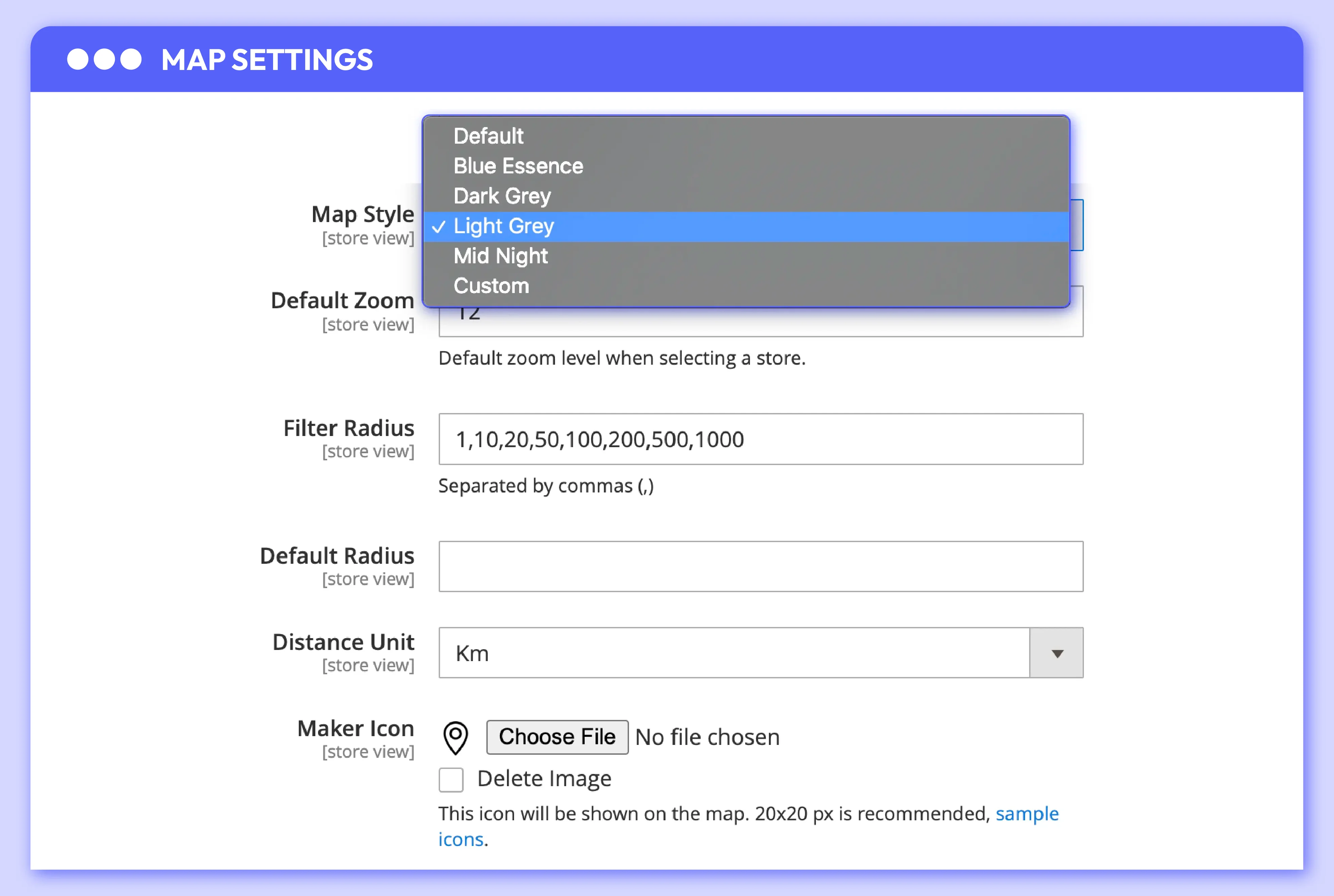Select 'Mid Night' map style

500,256
